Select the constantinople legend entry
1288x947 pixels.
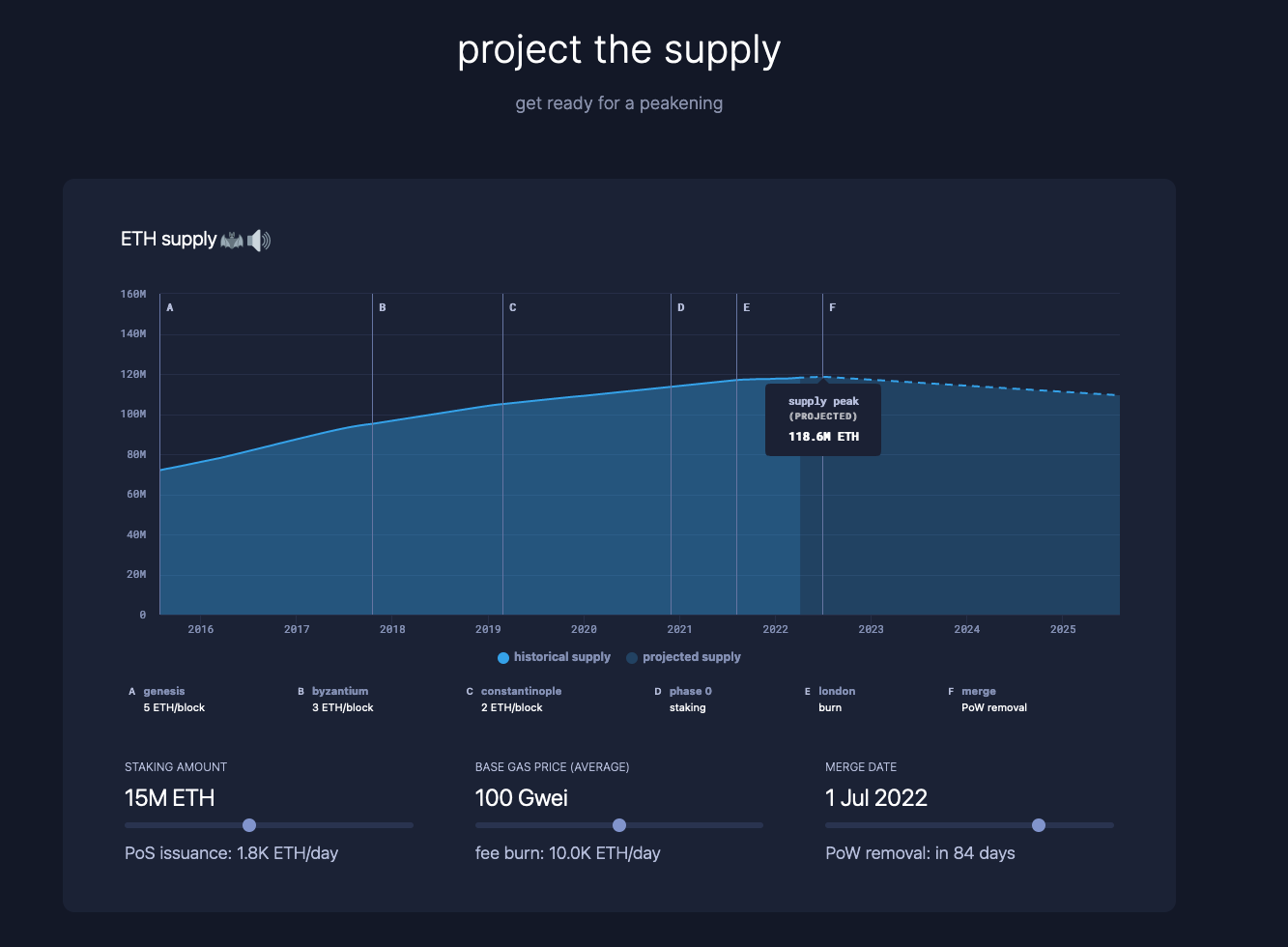point(521,692)
